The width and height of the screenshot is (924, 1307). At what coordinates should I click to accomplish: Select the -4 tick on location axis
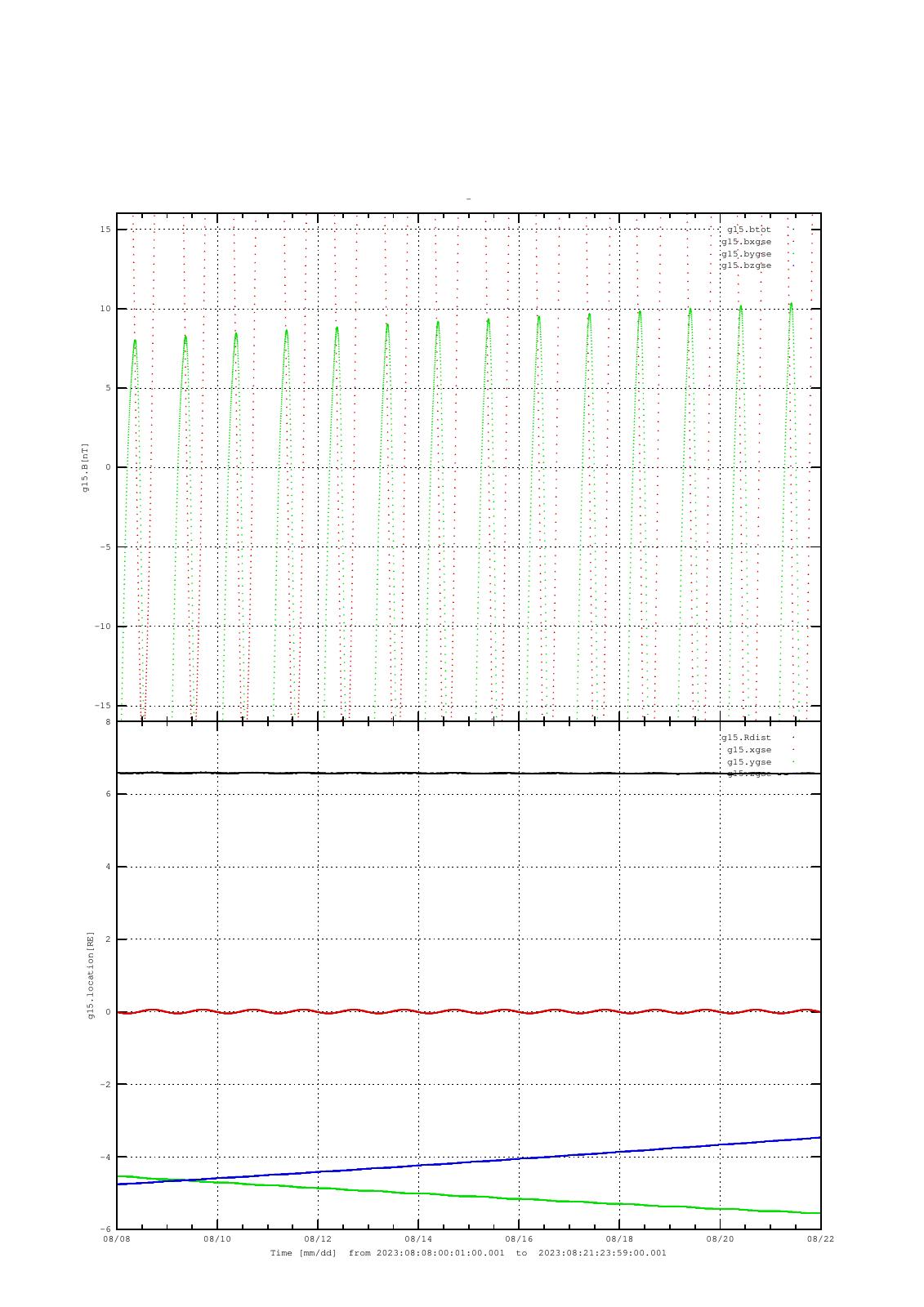coord(105,1157)
